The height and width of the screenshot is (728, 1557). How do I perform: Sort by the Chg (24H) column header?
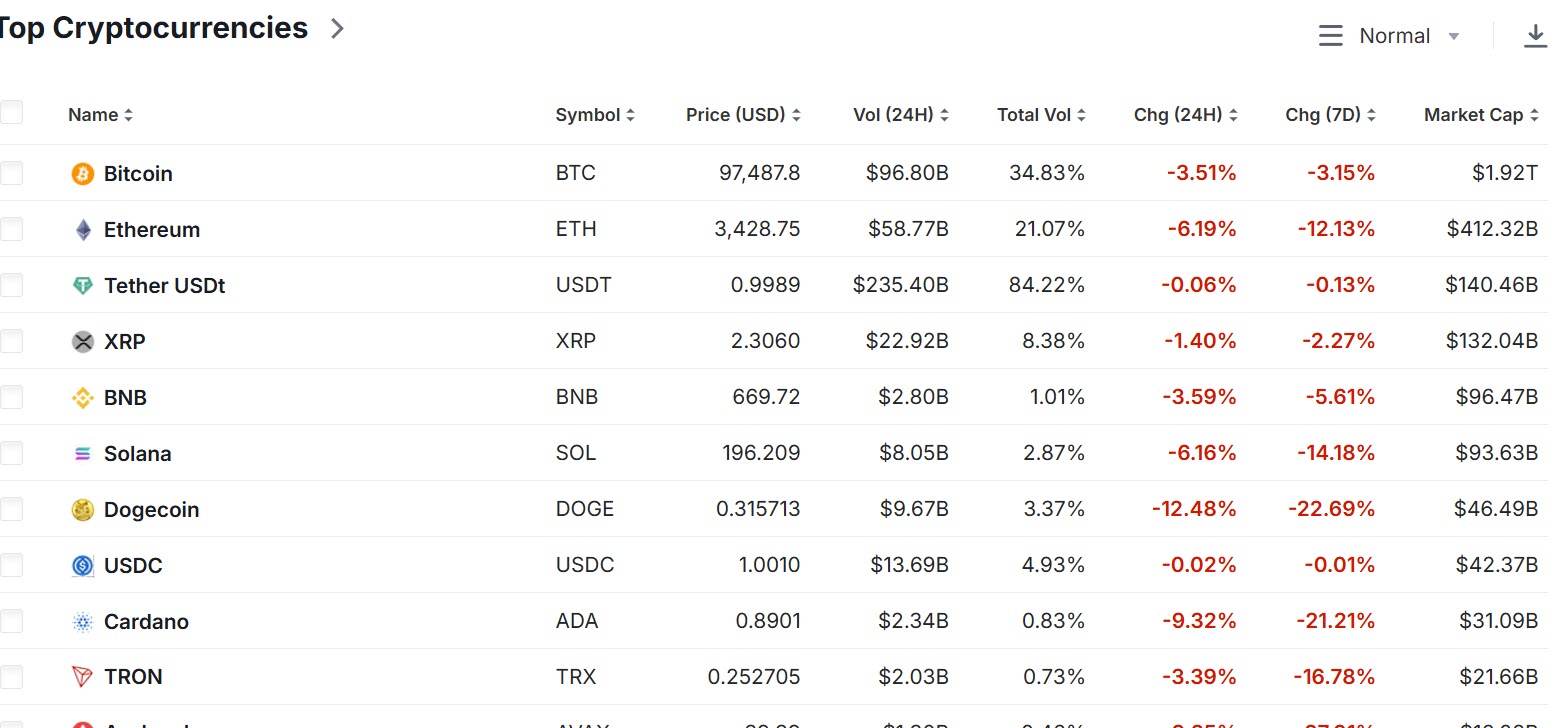(1186, 115)
